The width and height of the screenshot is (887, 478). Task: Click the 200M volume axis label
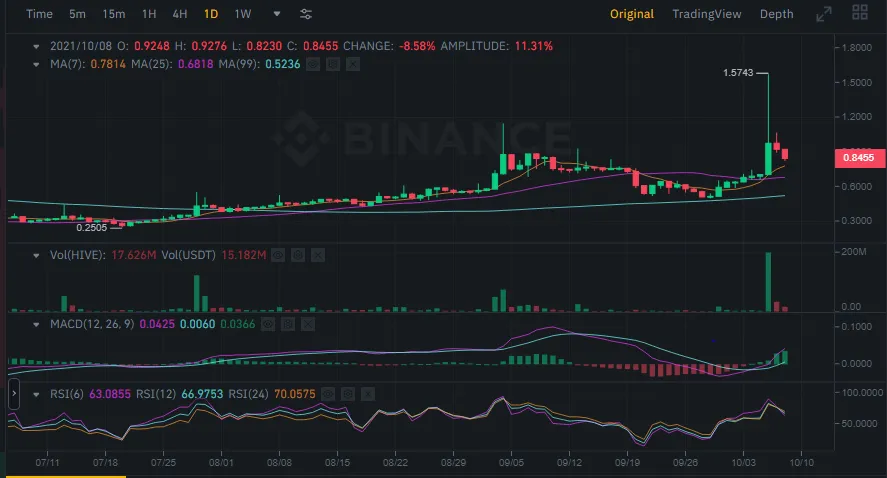click(853, 252)
